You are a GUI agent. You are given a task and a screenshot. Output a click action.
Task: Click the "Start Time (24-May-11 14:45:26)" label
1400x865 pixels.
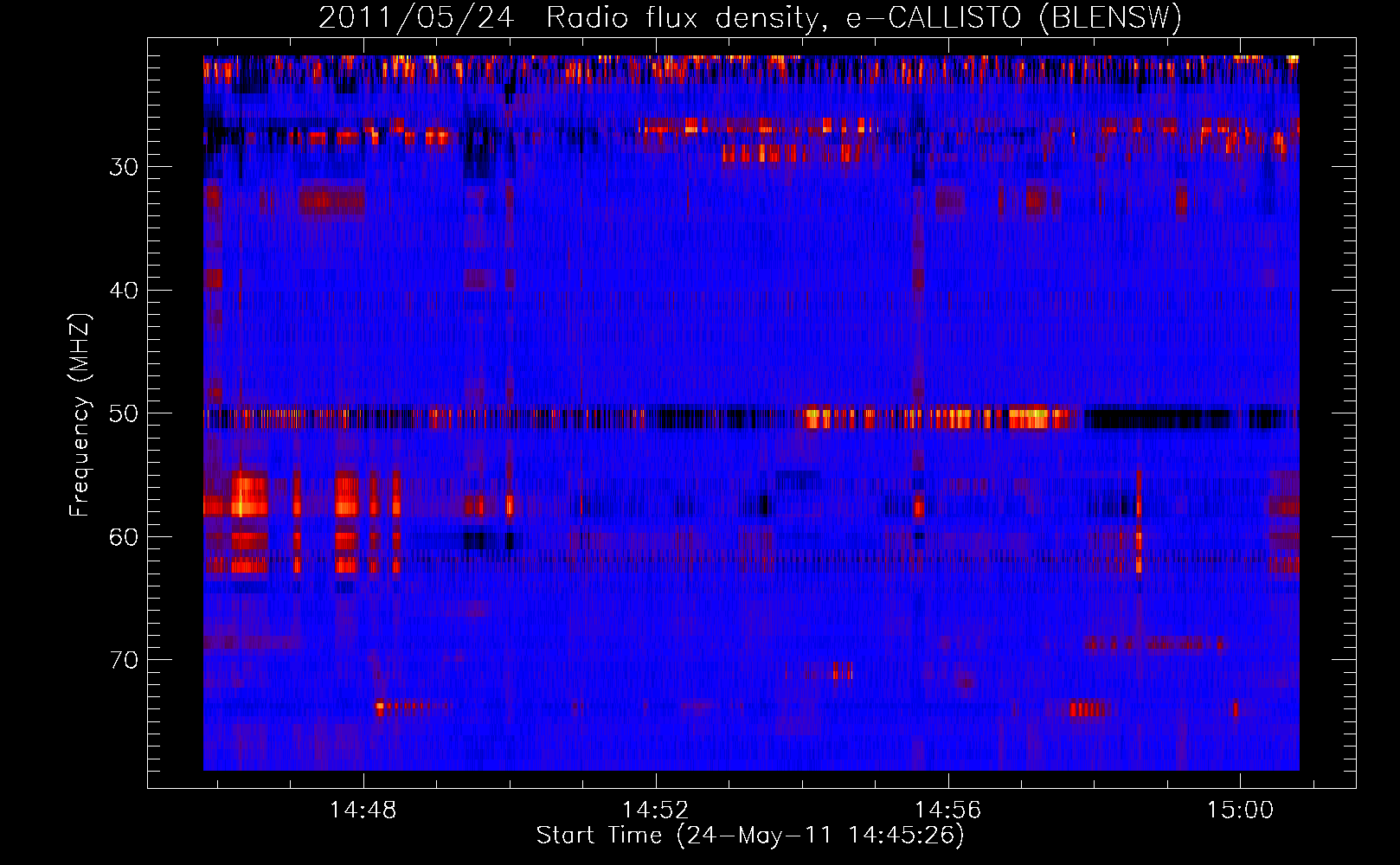click(750, 836)
